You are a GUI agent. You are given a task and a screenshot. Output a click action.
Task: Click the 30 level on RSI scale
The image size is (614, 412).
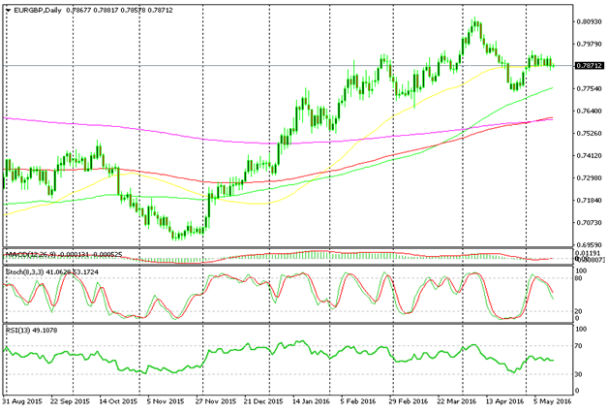pyautogui.click(x=580, y=374)
